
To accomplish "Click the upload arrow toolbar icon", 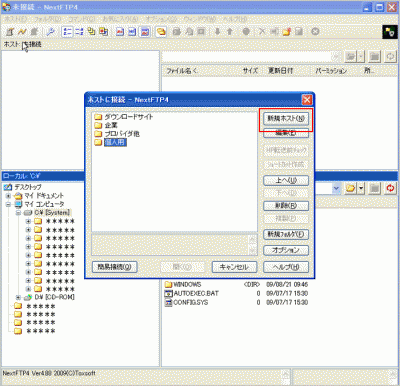I will point(230,32).
